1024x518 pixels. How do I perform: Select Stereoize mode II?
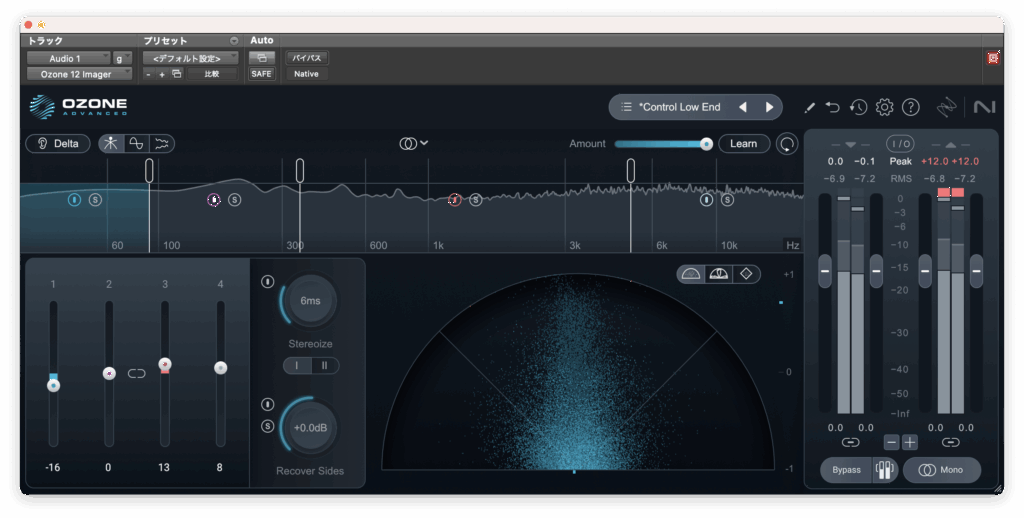(324, 366)
